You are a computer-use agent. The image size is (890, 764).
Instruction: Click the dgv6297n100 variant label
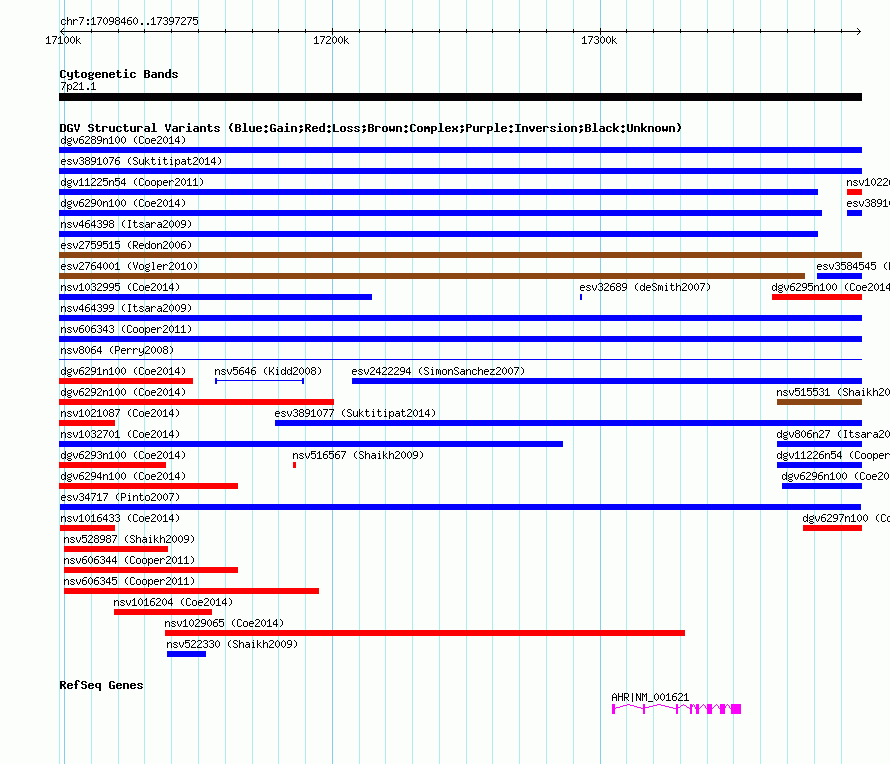(846, 518)
